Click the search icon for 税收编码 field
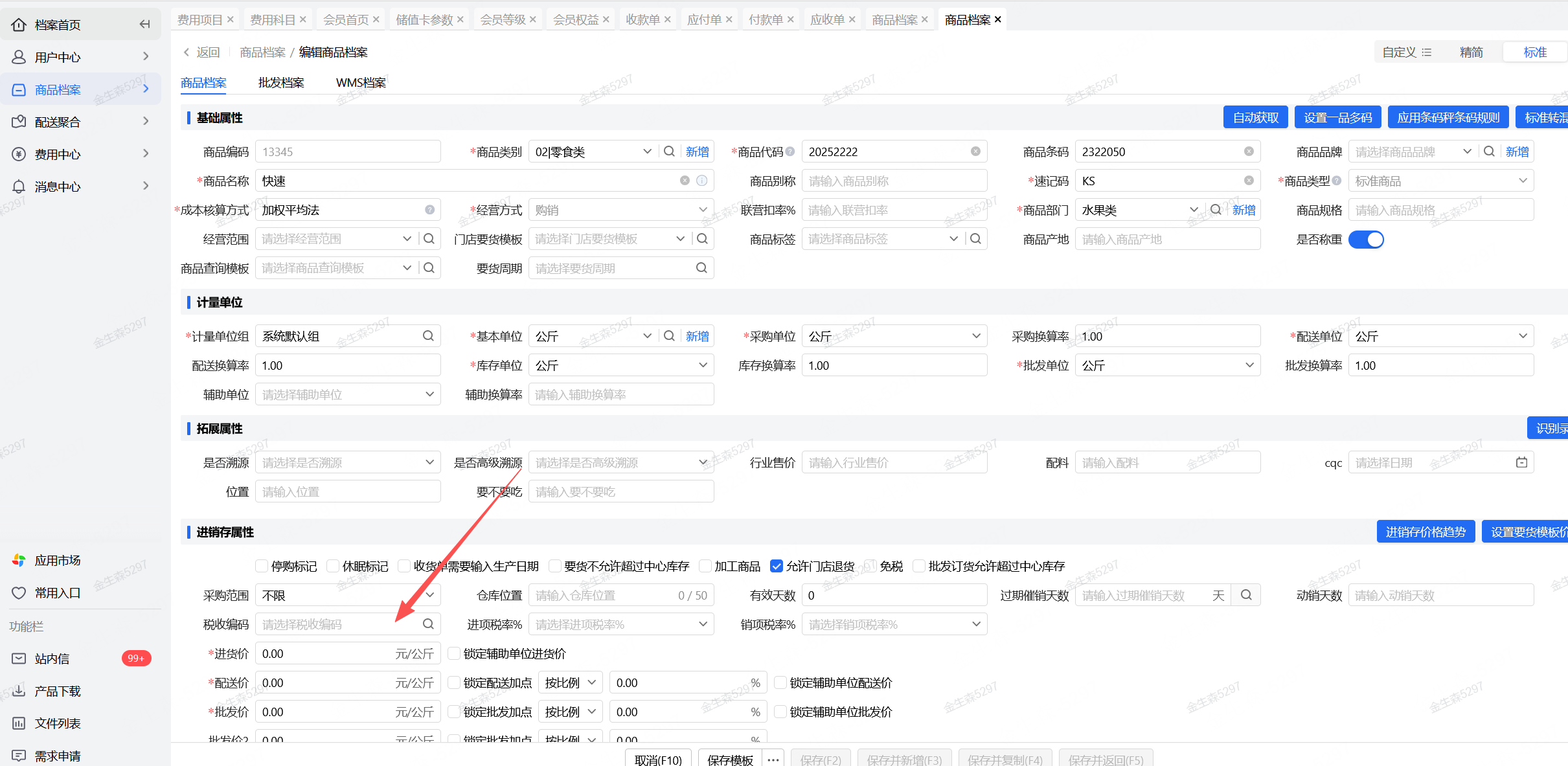 (428, 624)
